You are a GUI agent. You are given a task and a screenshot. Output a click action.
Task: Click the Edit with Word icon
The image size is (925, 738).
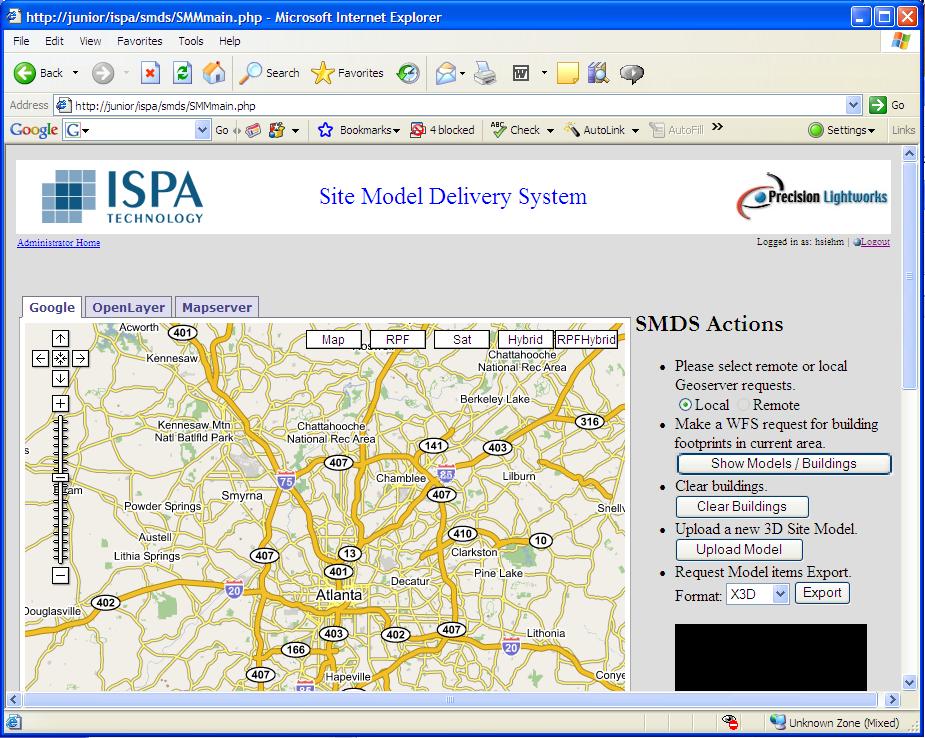[520, 73]
